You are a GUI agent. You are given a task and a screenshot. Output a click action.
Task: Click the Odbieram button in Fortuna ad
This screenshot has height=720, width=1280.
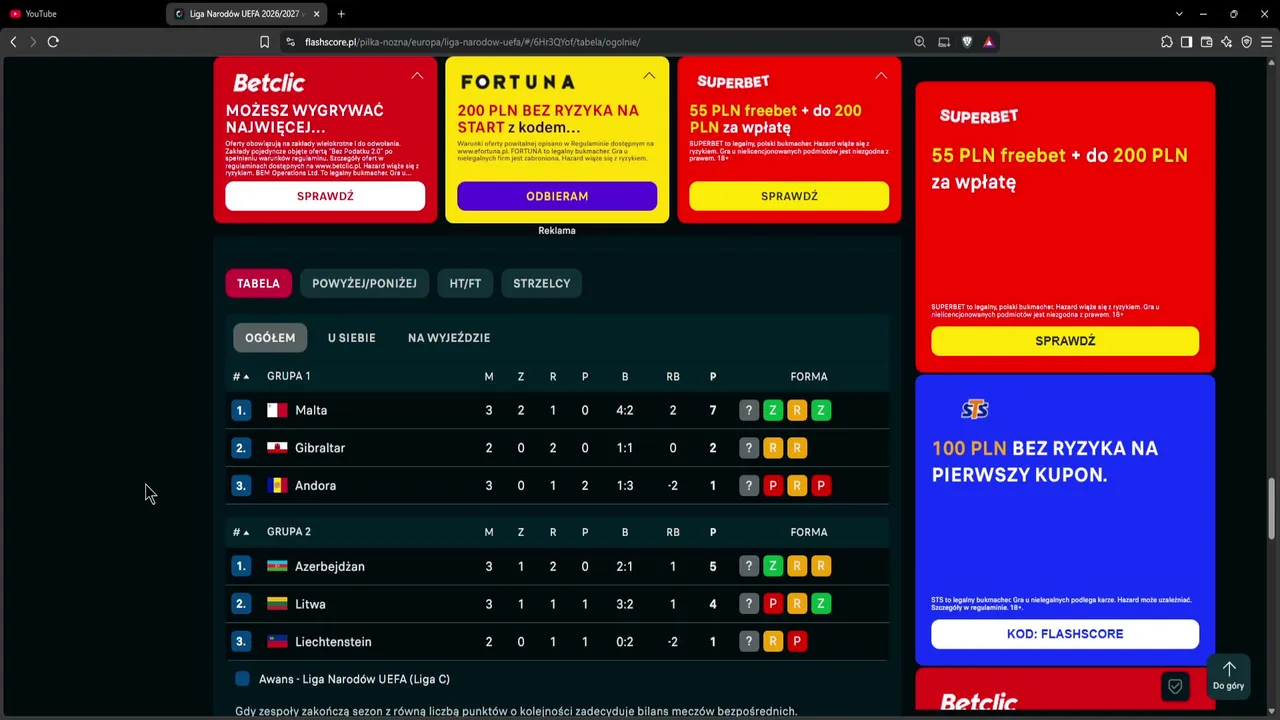click(x=557, y=196)
